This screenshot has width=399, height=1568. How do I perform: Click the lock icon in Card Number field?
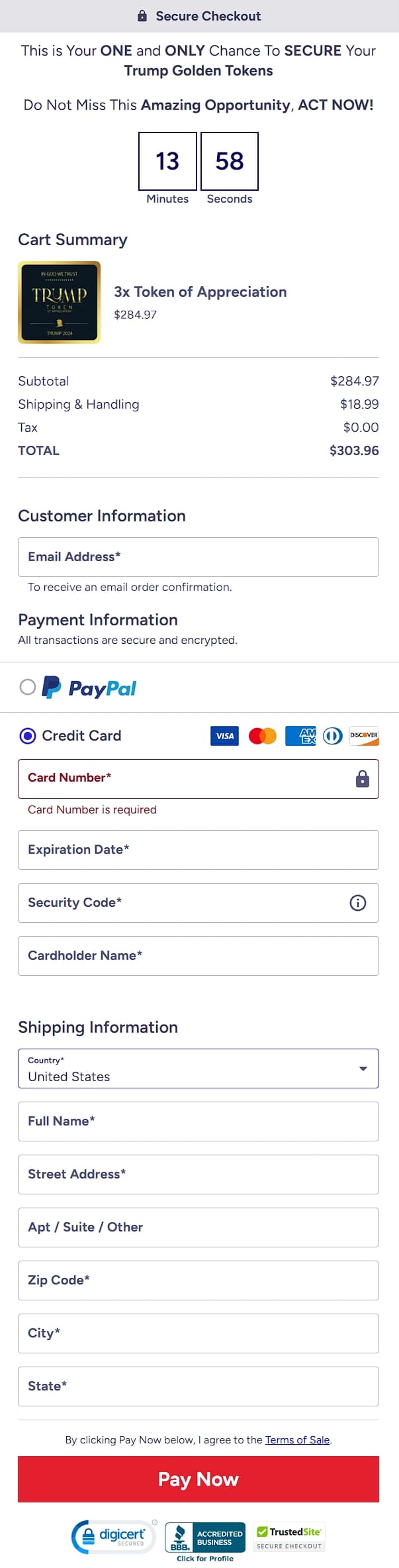(x=362, y=779)
